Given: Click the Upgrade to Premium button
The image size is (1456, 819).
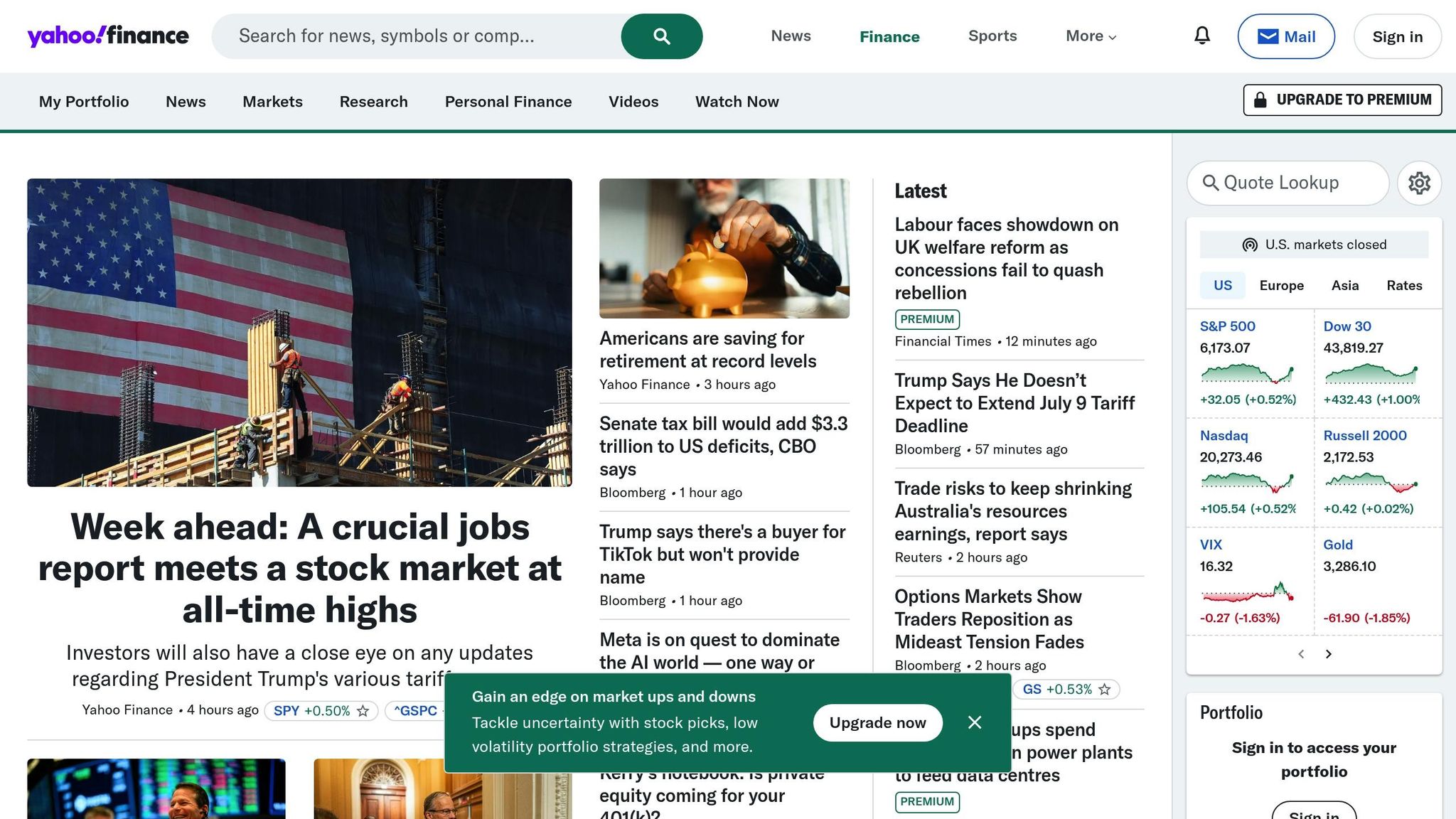Looking at the screenshot, I should coord(1342,100).
